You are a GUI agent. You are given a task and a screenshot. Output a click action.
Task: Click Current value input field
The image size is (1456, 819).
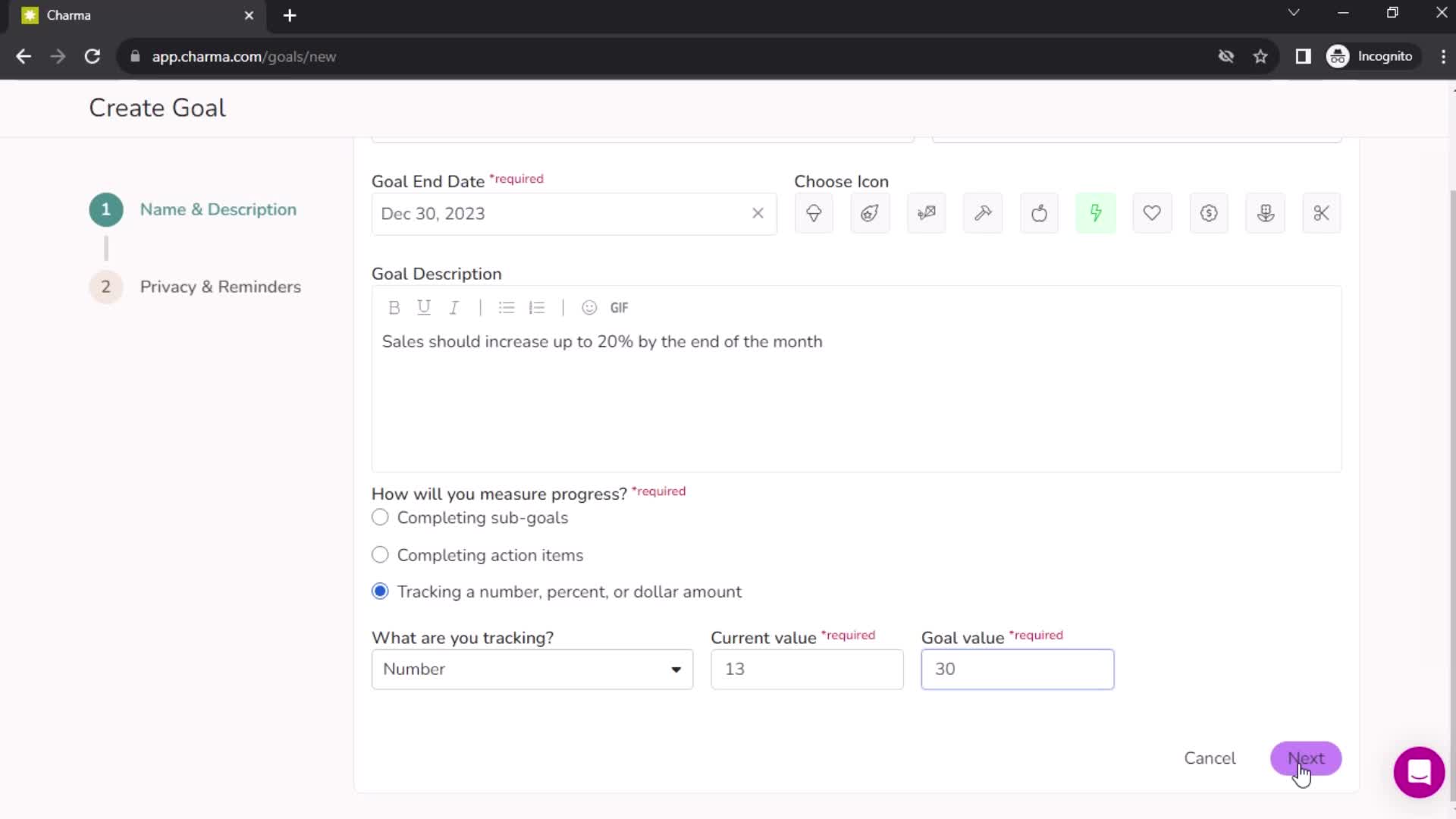click(808, 668)
